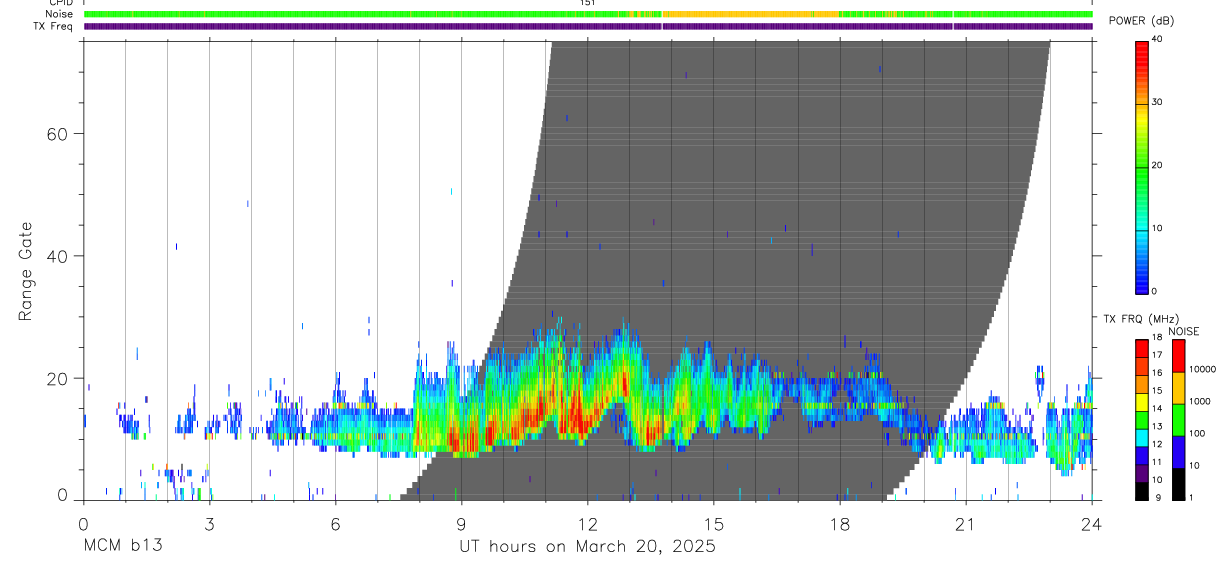Click the 0 tick on the UT hours axis
The height and width of the screenshot is (567, 1228).
tap(83, 523)
